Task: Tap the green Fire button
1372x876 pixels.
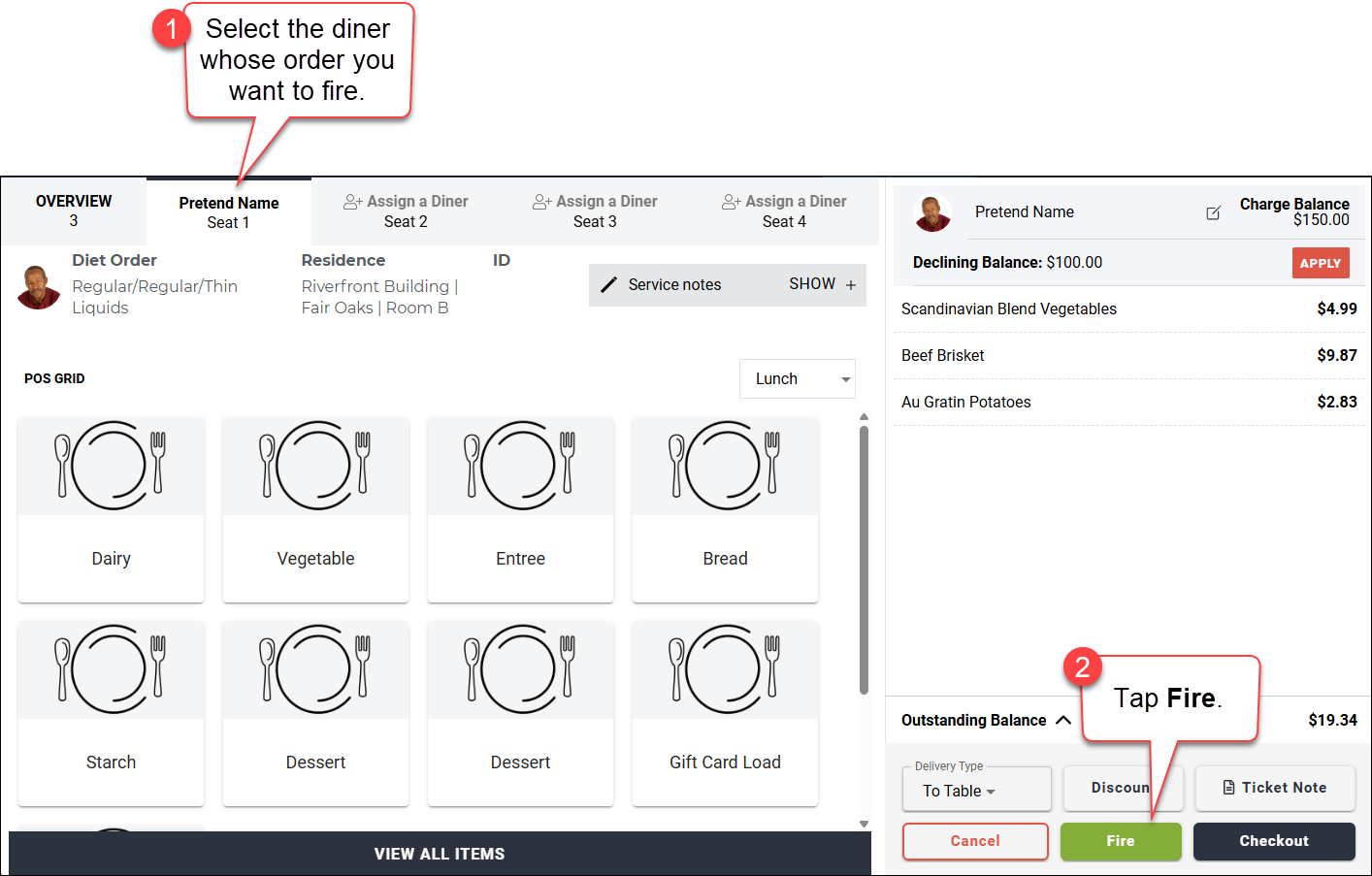Action: pyautogui.click(x=1121, y=841)
